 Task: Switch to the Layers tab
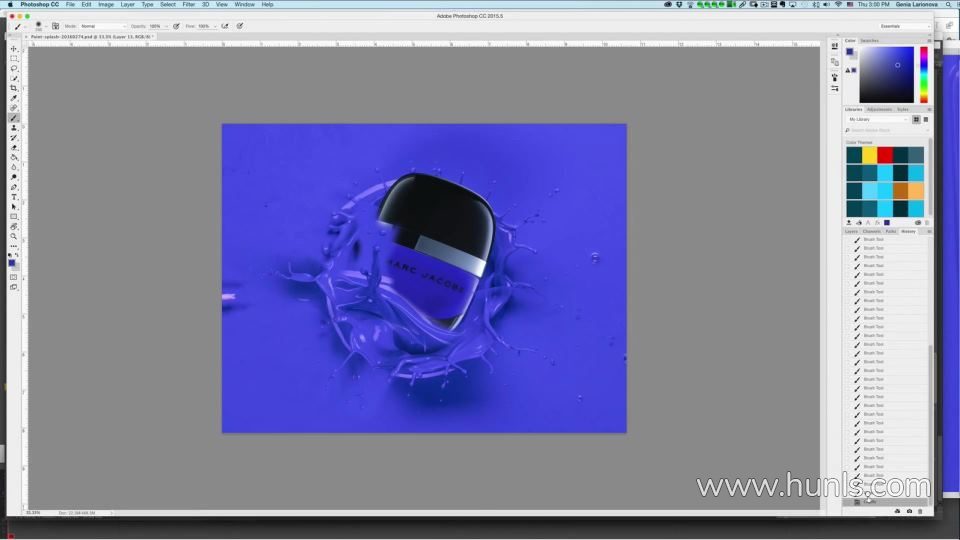(x=852, y=231)
